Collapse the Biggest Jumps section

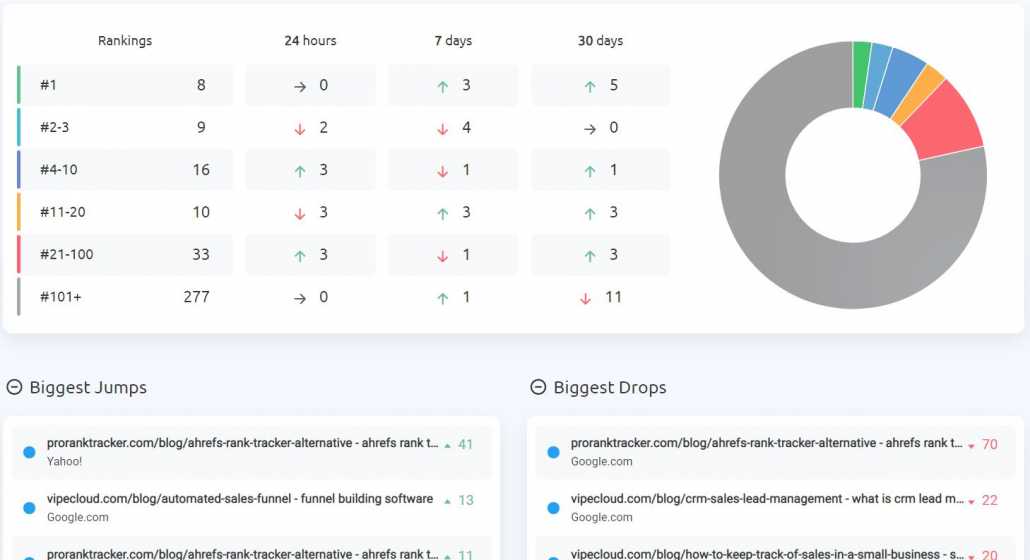point(14,387)
